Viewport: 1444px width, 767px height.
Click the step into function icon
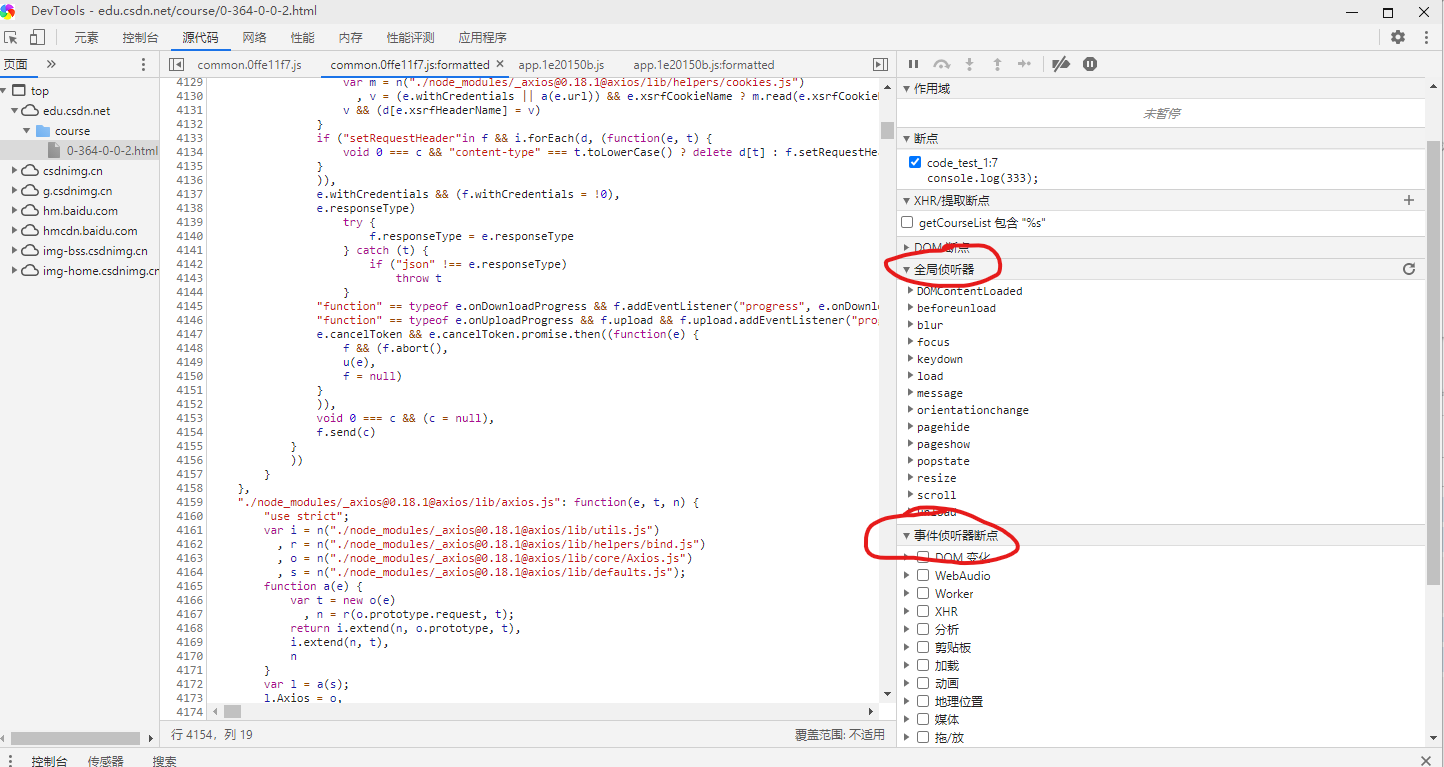click(969, 64)
